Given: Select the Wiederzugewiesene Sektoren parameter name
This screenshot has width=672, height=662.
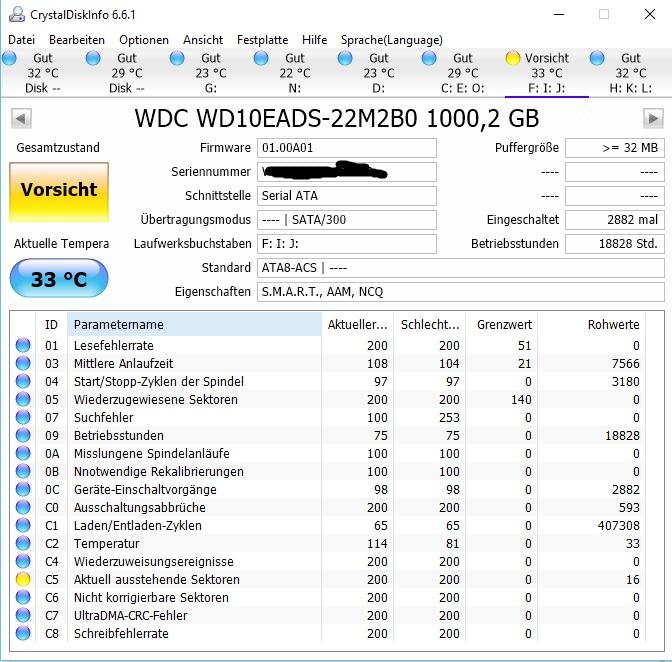Looking at the screenshot, I should pyautogui.click(x=156, y=399).
